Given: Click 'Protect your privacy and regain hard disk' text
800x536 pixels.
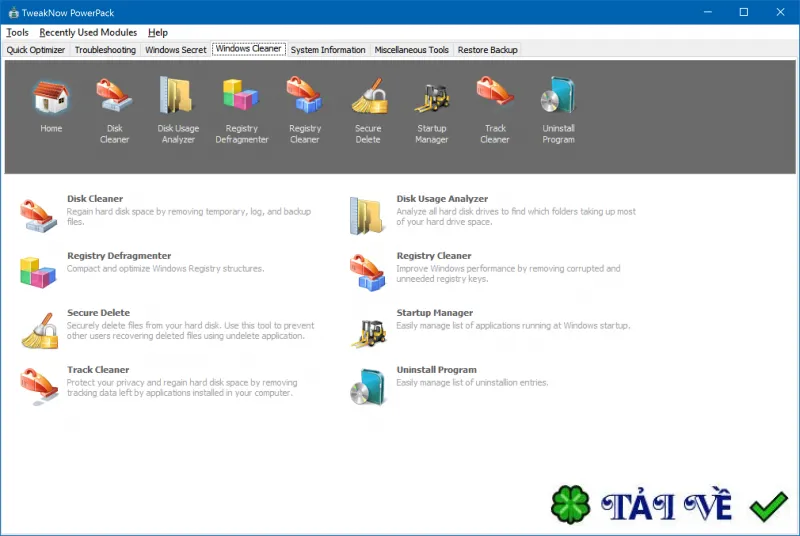Looking at the screenshot, I should (182, 388).
